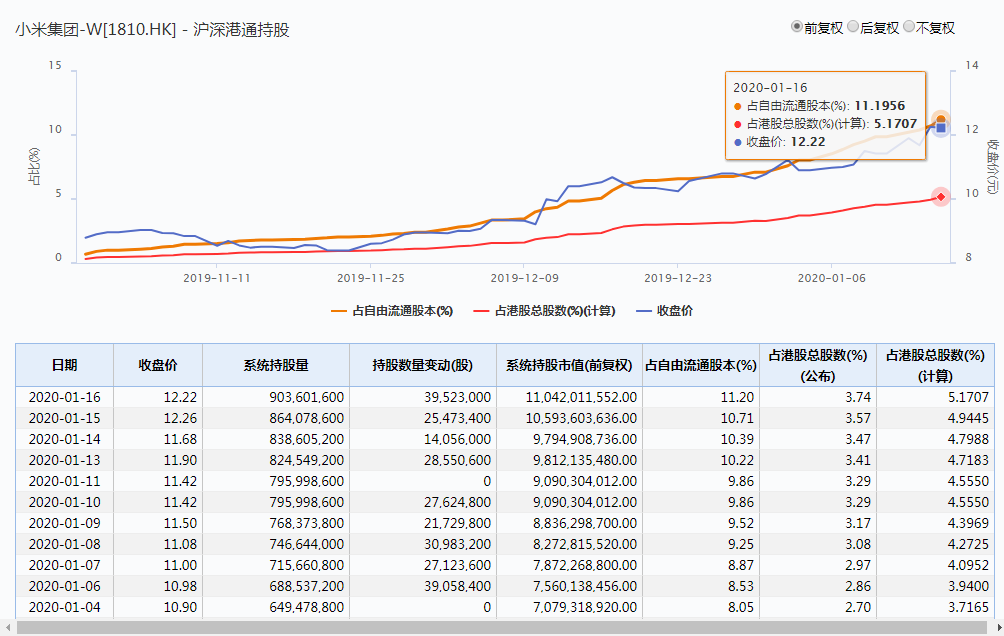Click the orange data point marker on chart

(x=941, y=120)
